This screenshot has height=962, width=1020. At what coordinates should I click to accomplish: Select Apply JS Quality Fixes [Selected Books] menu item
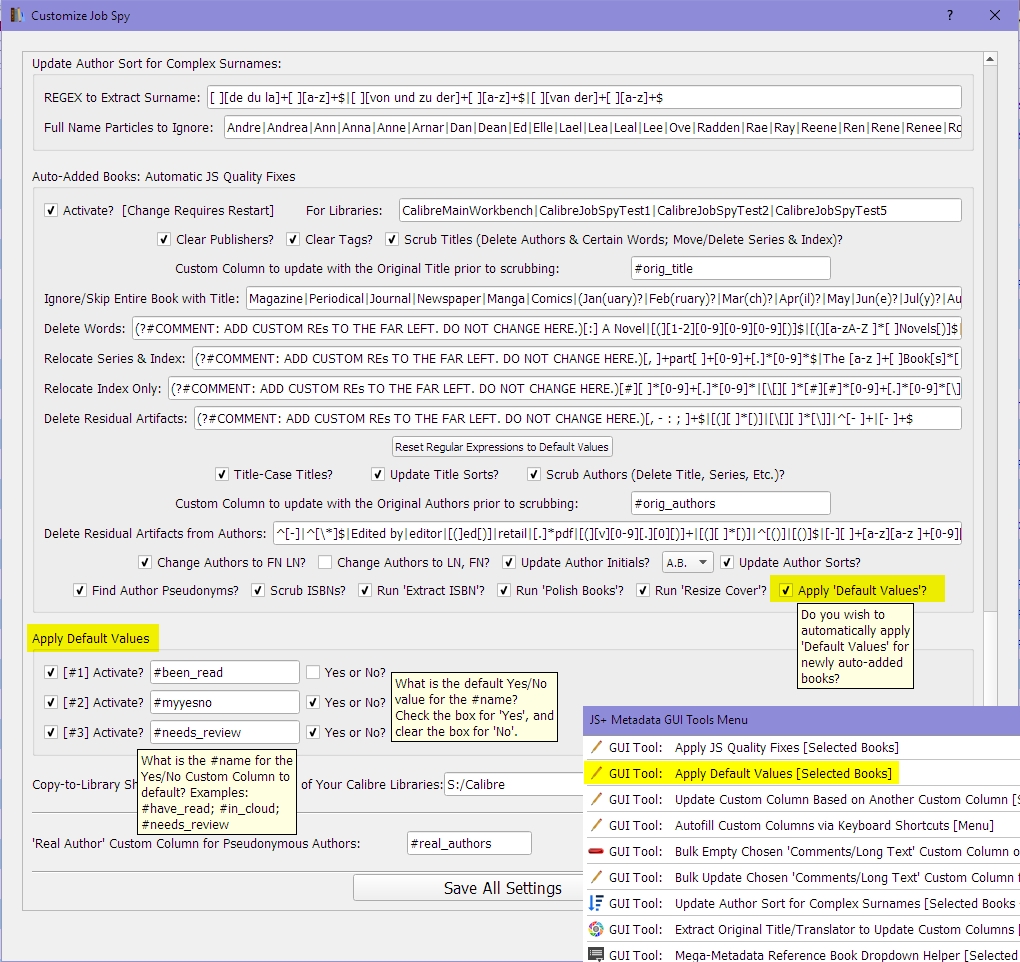click(802, 747)
